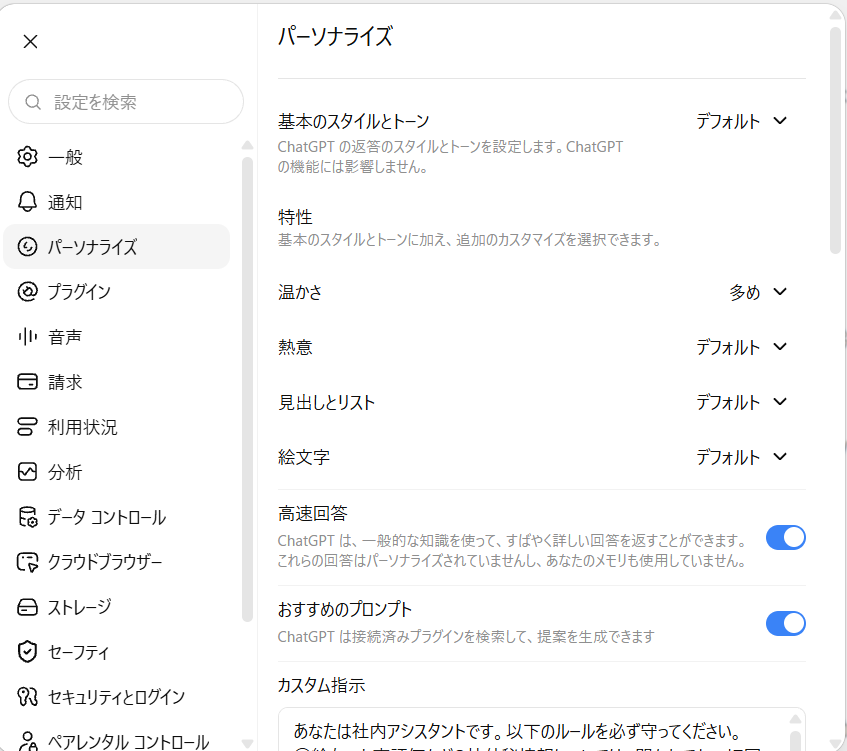
Task: Click the パーソナライズ page heading
Action: pos(335,37)
